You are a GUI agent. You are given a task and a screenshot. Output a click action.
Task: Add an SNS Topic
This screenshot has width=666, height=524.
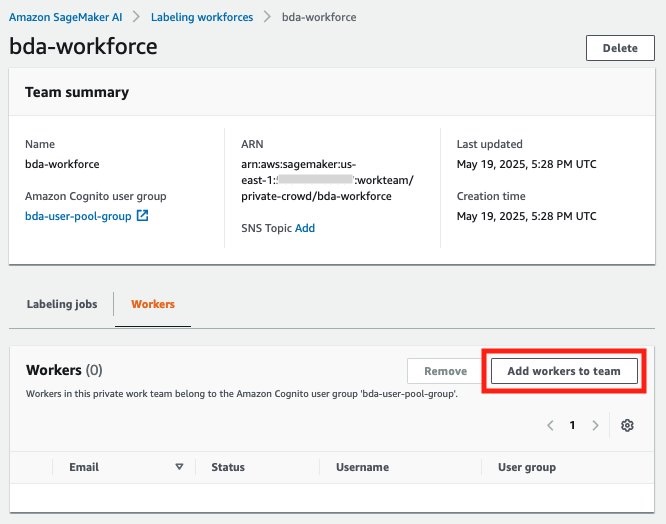pos(305,228)
